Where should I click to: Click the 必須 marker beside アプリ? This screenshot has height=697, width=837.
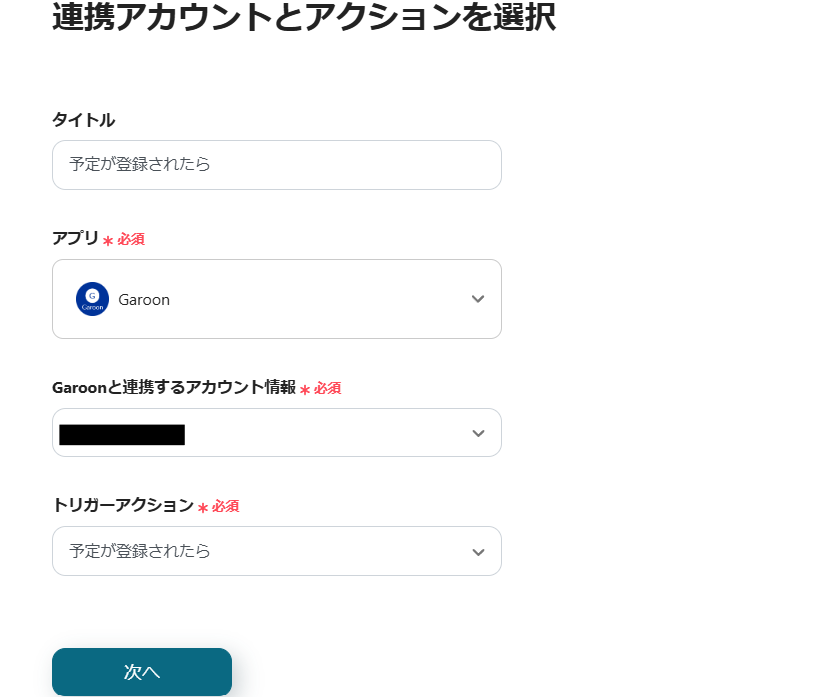pos(131,240)
